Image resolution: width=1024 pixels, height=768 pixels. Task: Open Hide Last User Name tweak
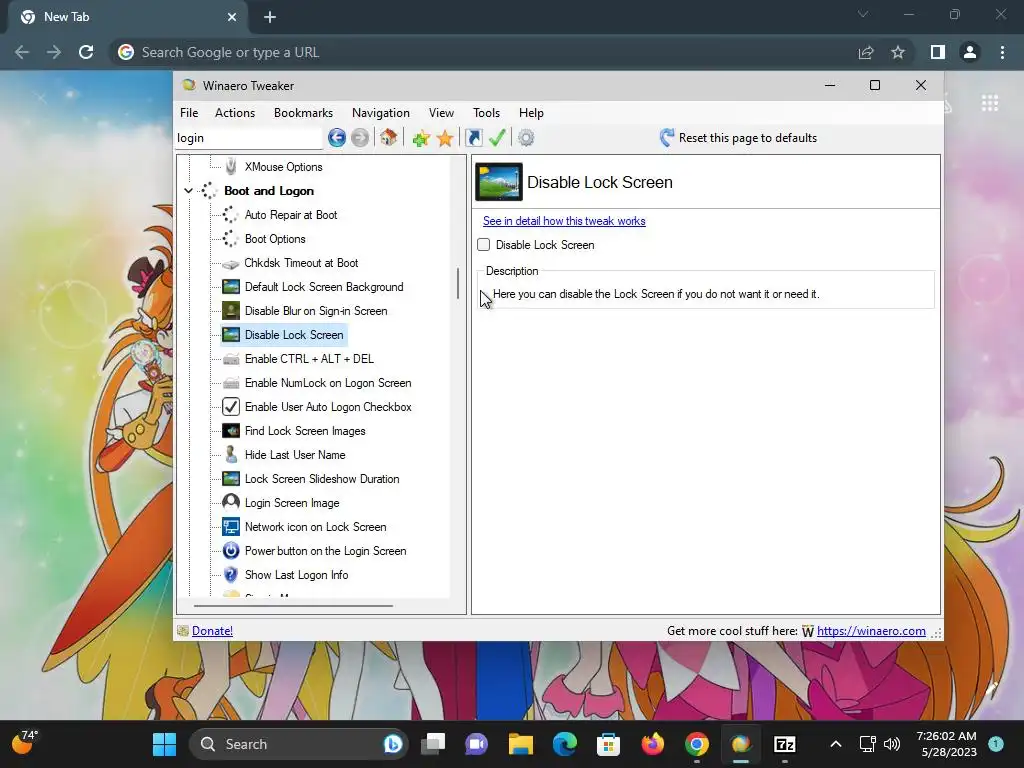(x=295, y=455)
